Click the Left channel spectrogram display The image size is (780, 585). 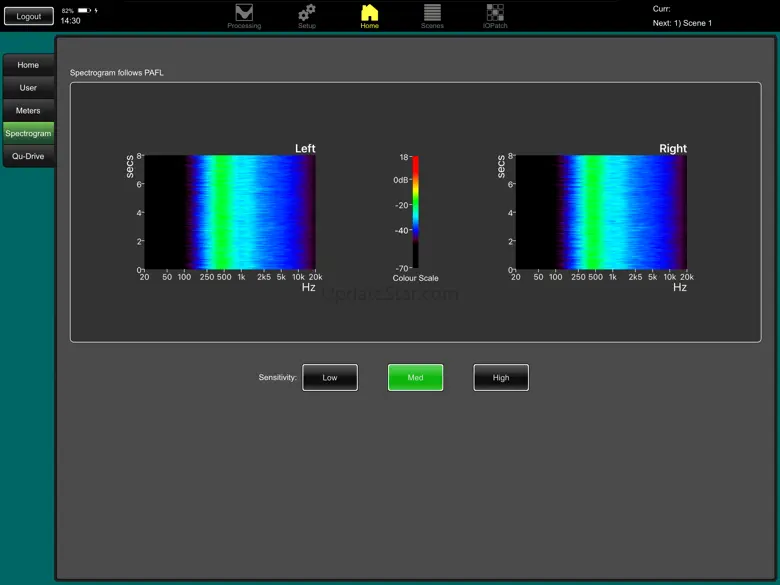[230, 212]
